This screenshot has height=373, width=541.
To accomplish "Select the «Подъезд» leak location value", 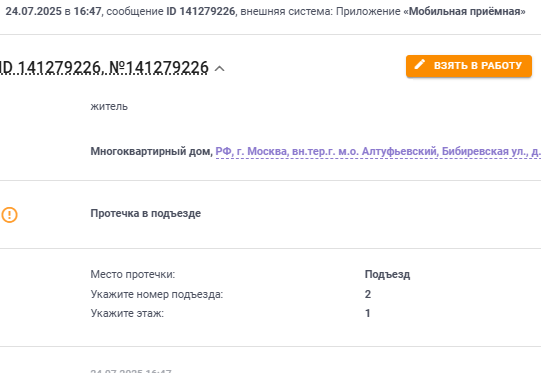I will (387, 275).
